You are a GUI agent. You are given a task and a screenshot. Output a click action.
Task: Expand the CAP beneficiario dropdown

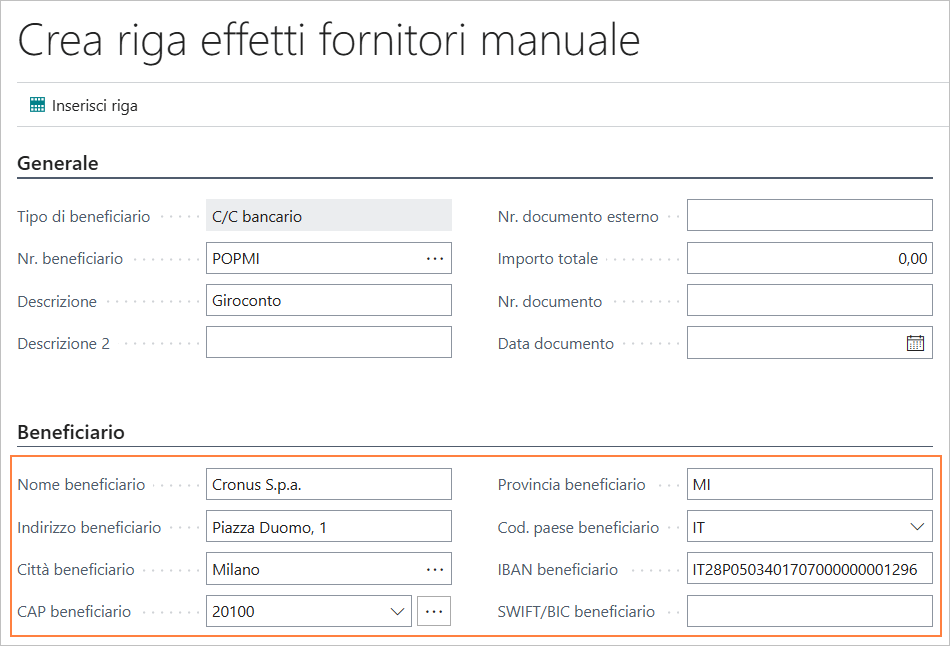click(x=397, y=611)
